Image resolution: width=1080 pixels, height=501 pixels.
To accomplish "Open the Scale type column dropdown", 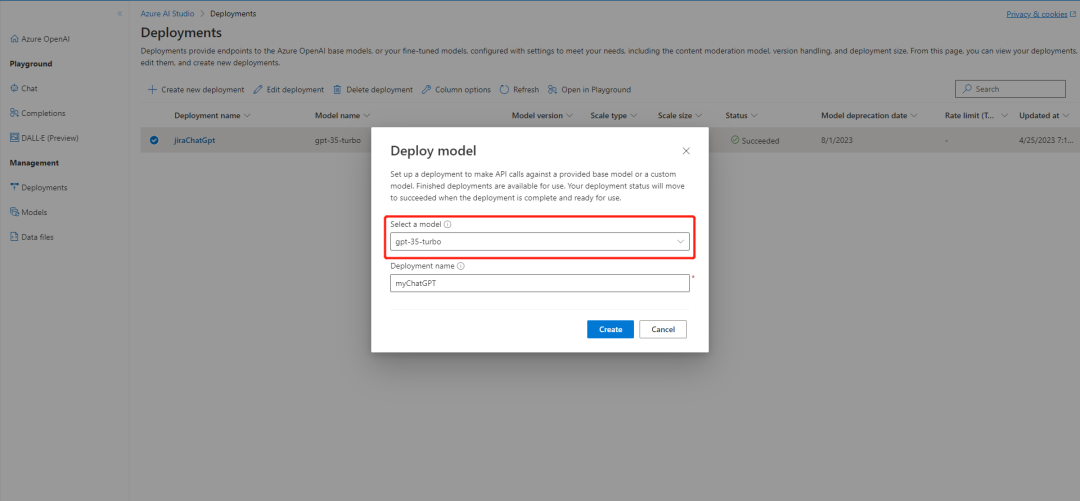I will [x=633, y=116].
